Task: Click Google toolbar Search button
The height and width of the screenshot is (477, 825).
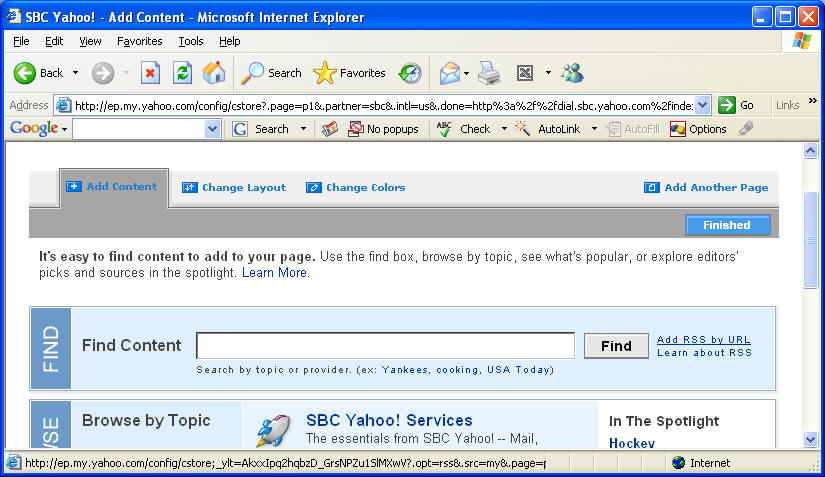Action: pos(262,129)
